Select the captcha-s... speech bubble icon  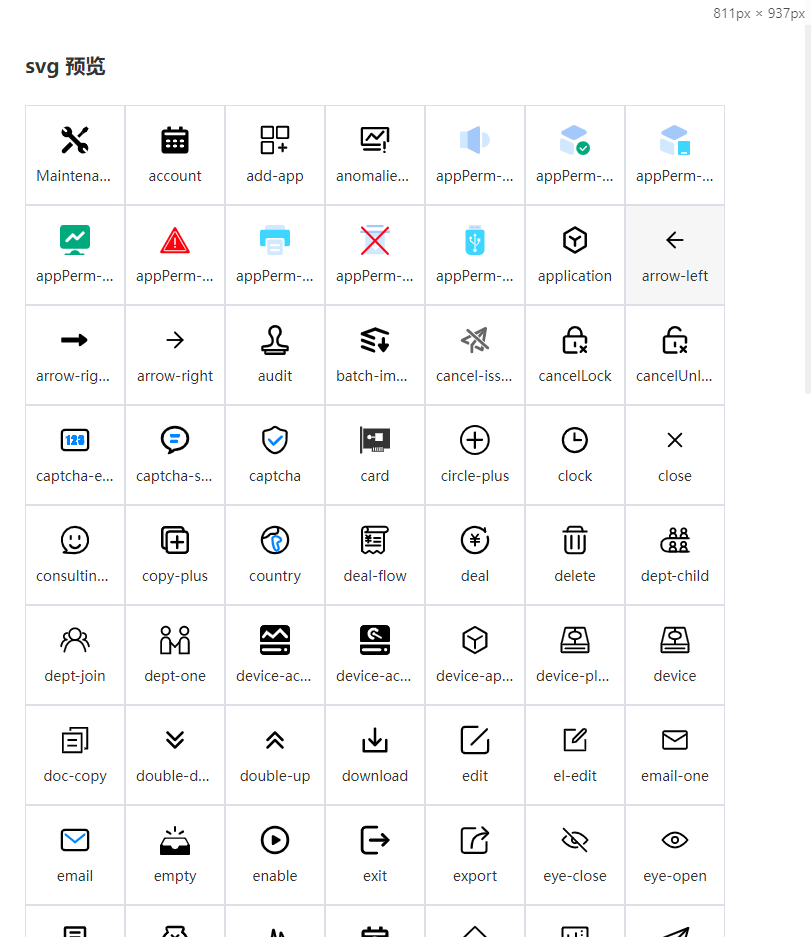click(175, 440)
